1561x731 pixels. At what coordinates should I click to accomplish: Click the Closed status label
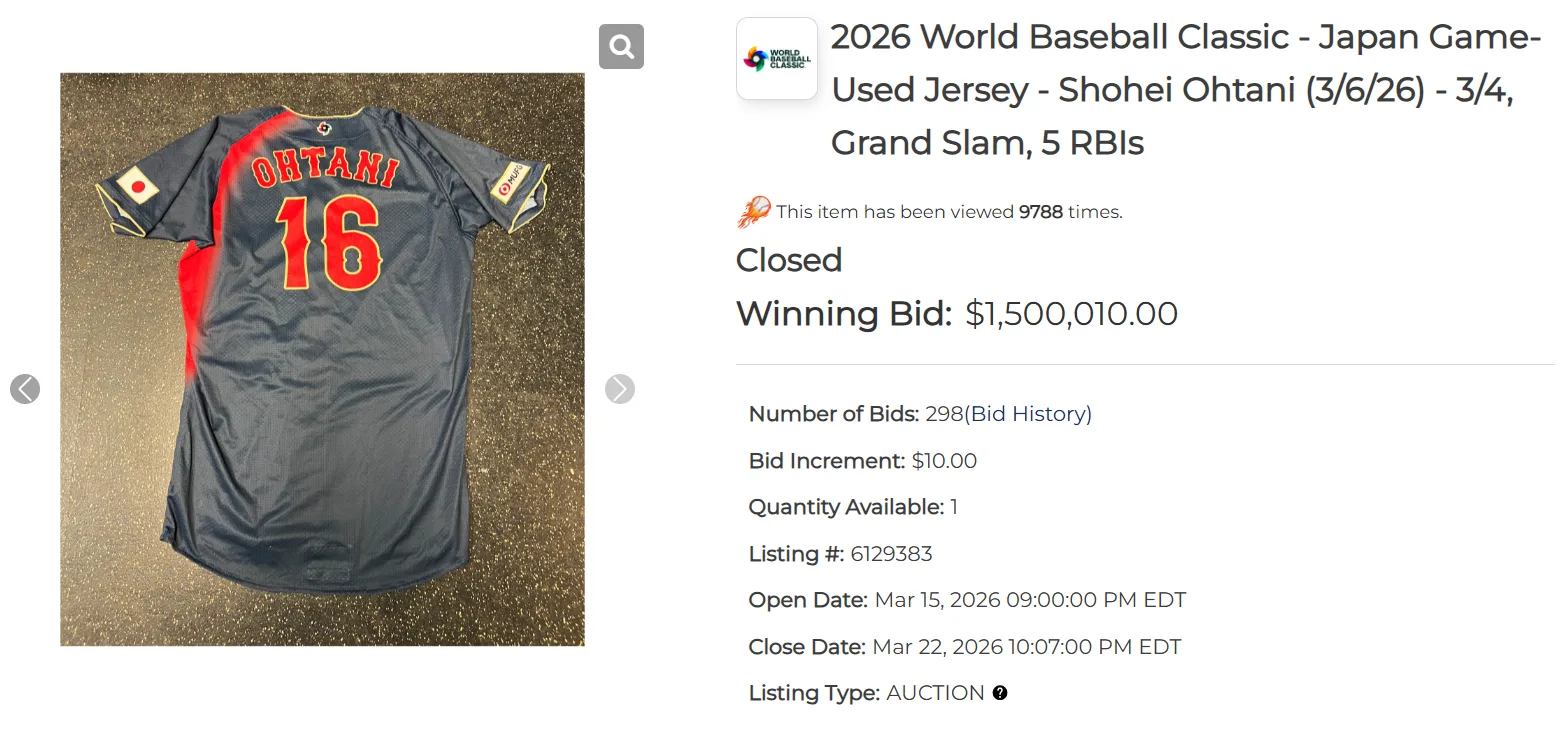point(788,260)
